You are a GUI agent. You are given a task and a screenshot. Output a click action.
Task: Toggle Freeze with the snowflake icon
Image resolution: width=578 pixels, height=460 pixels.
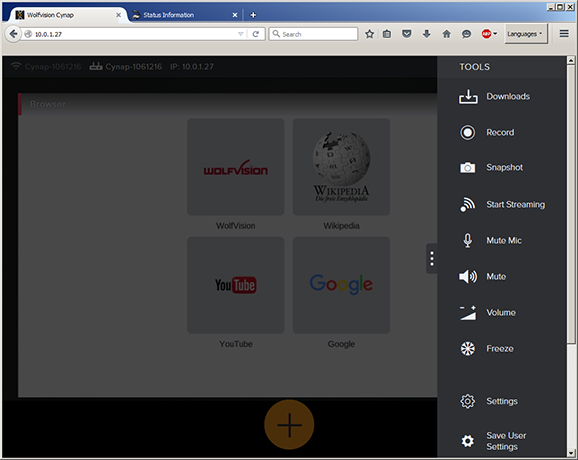pyautogui.click(x=468, y=349)
